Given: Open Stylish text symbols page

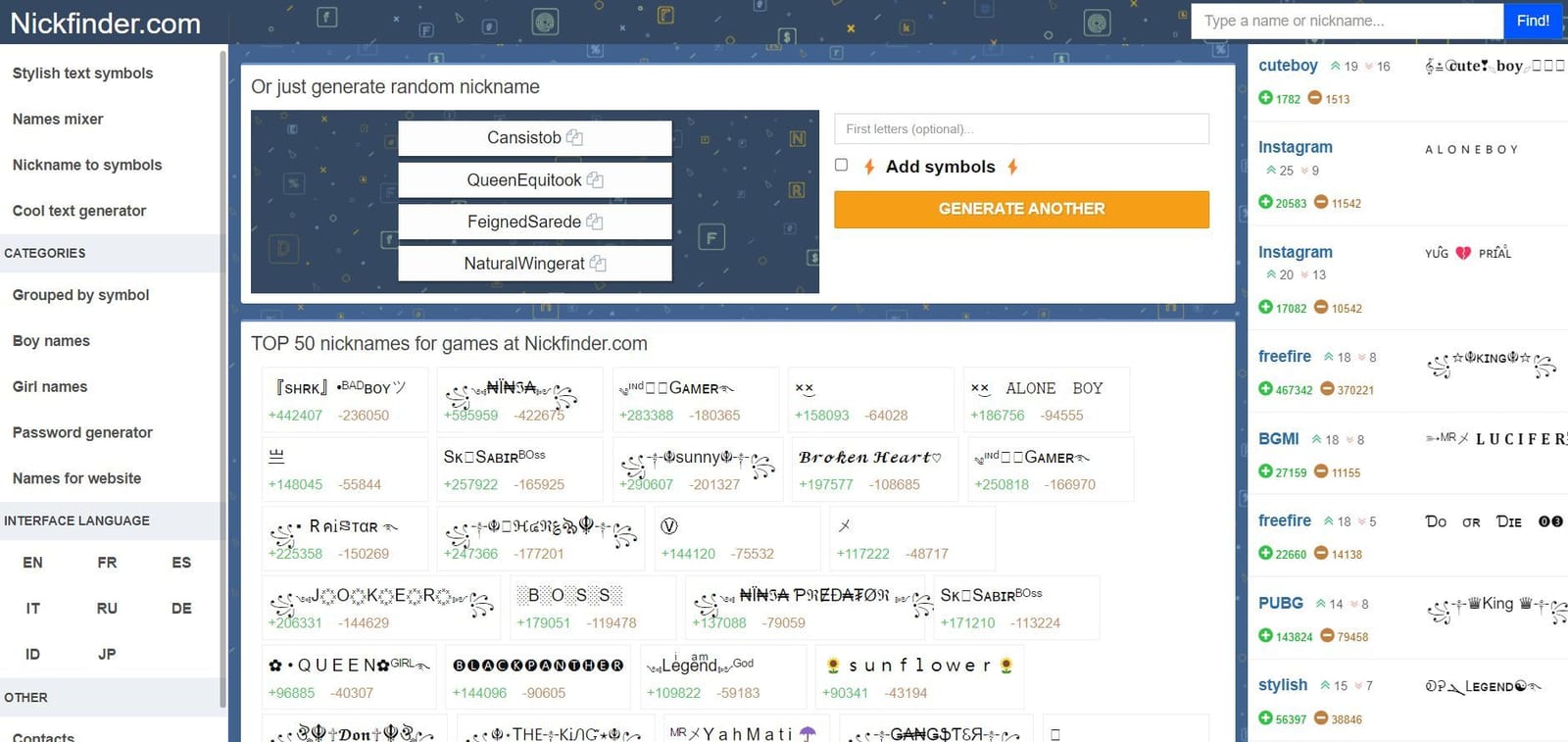Looking at the screenshot, I should [82, 74].
